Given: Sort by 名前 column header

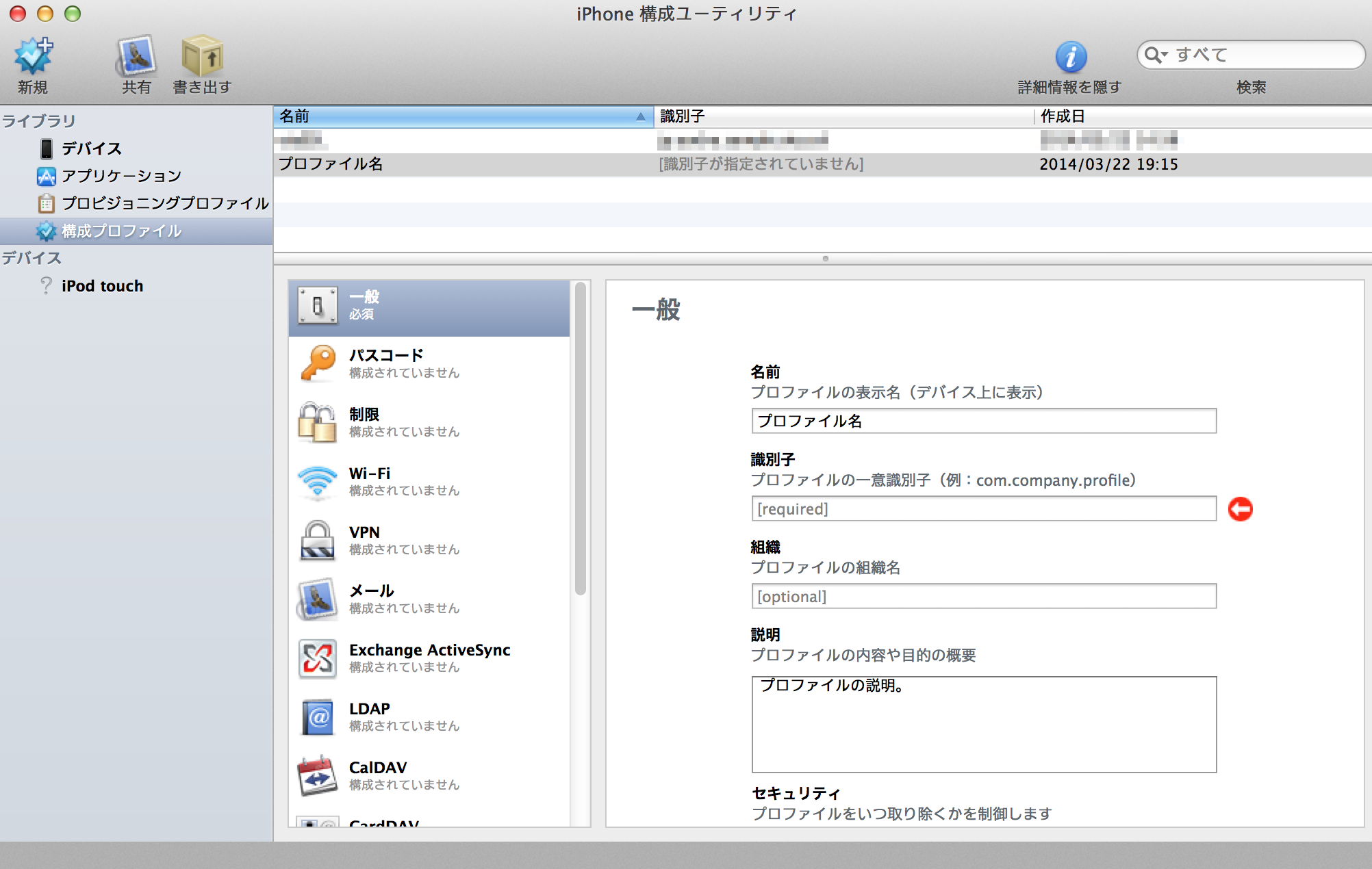Looking at the screenshot, I should coord(463,116).
